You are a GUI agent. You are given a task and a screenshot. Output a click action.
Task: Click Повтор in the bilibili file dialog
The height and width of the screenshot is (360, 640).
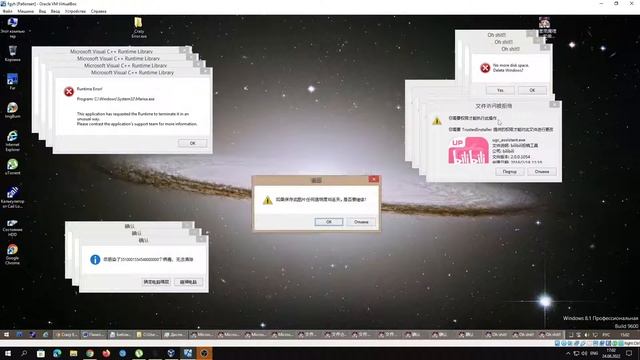pyautogui.click(x=509, y=172)
